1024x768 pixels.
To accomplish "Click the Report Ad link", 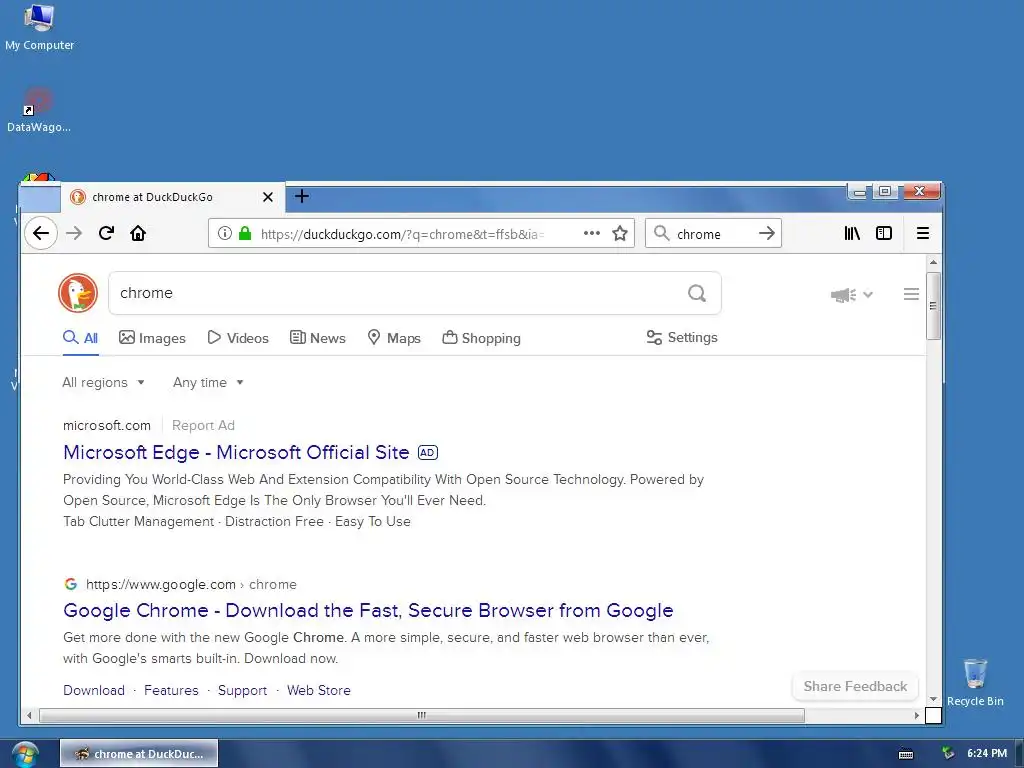I will (x=203, y=425).
